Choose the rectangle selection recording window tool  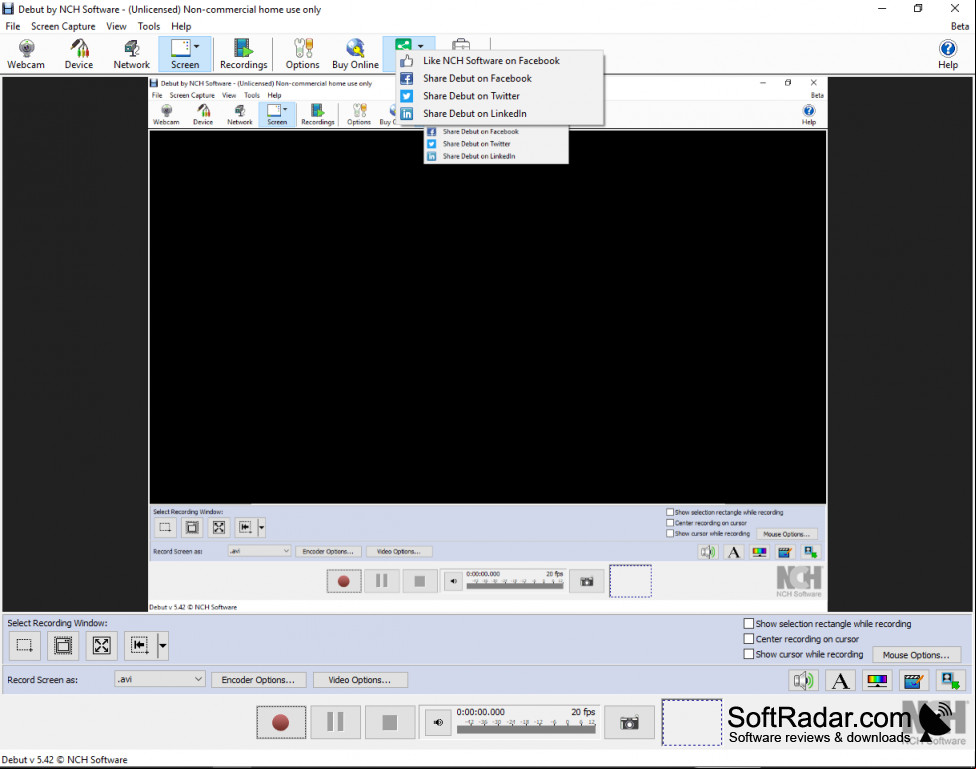pyautogui.click(x=25, y=645)
